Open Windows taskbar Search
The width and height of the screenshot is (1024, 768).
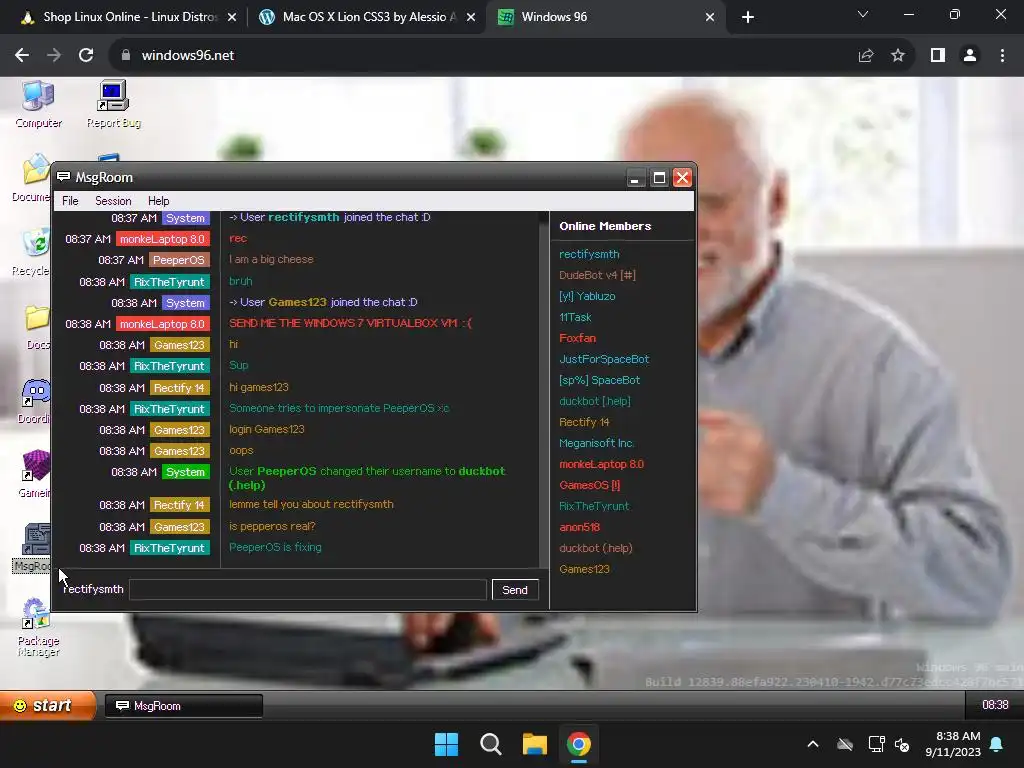tap(490, 744)
